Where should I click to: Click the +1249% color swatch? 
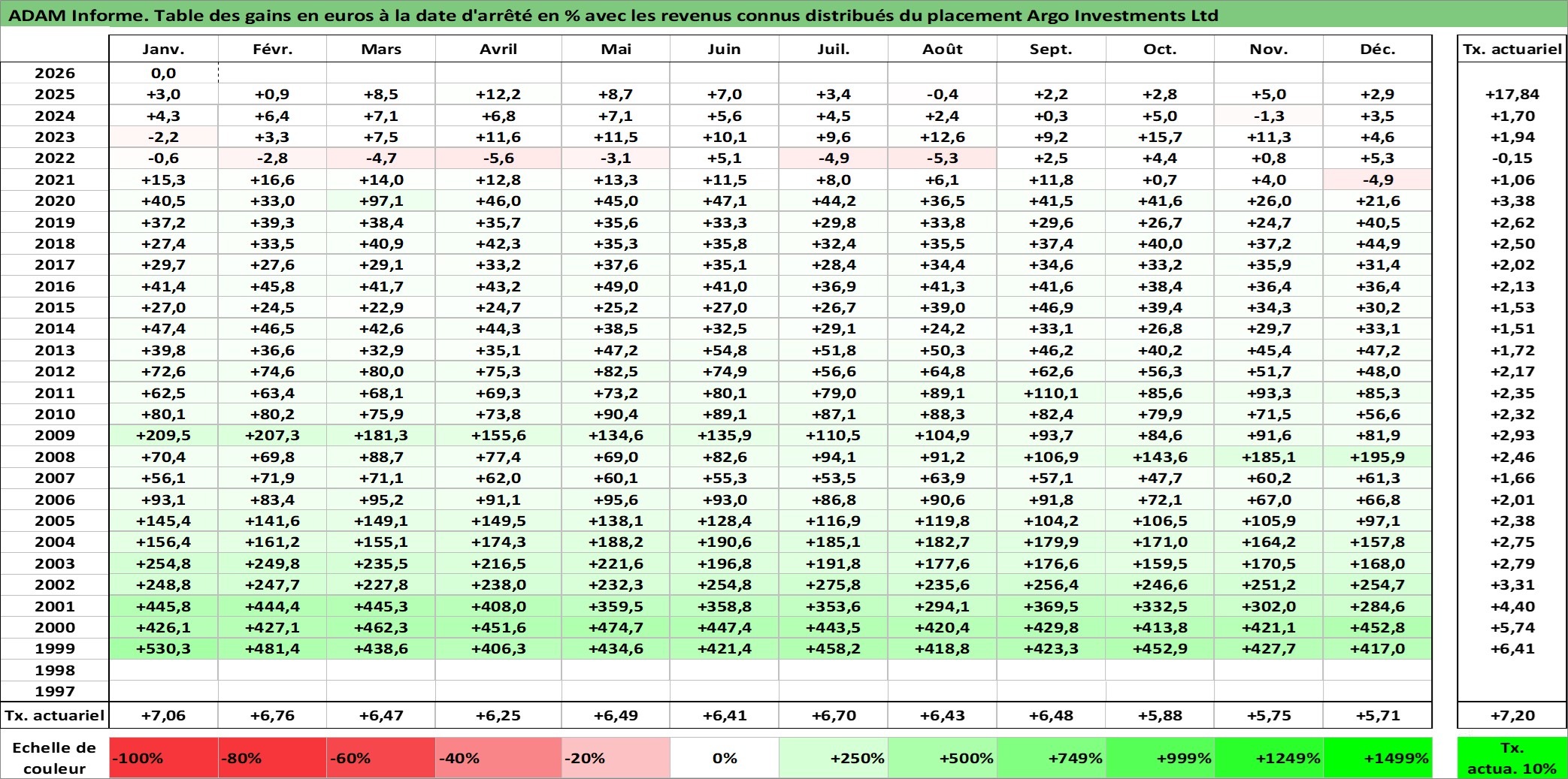(1269, 758)
